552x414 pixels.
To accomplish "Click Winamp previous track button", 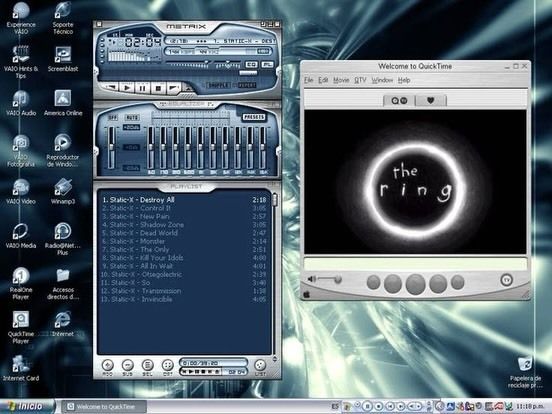I will click(x=111, y=87).
